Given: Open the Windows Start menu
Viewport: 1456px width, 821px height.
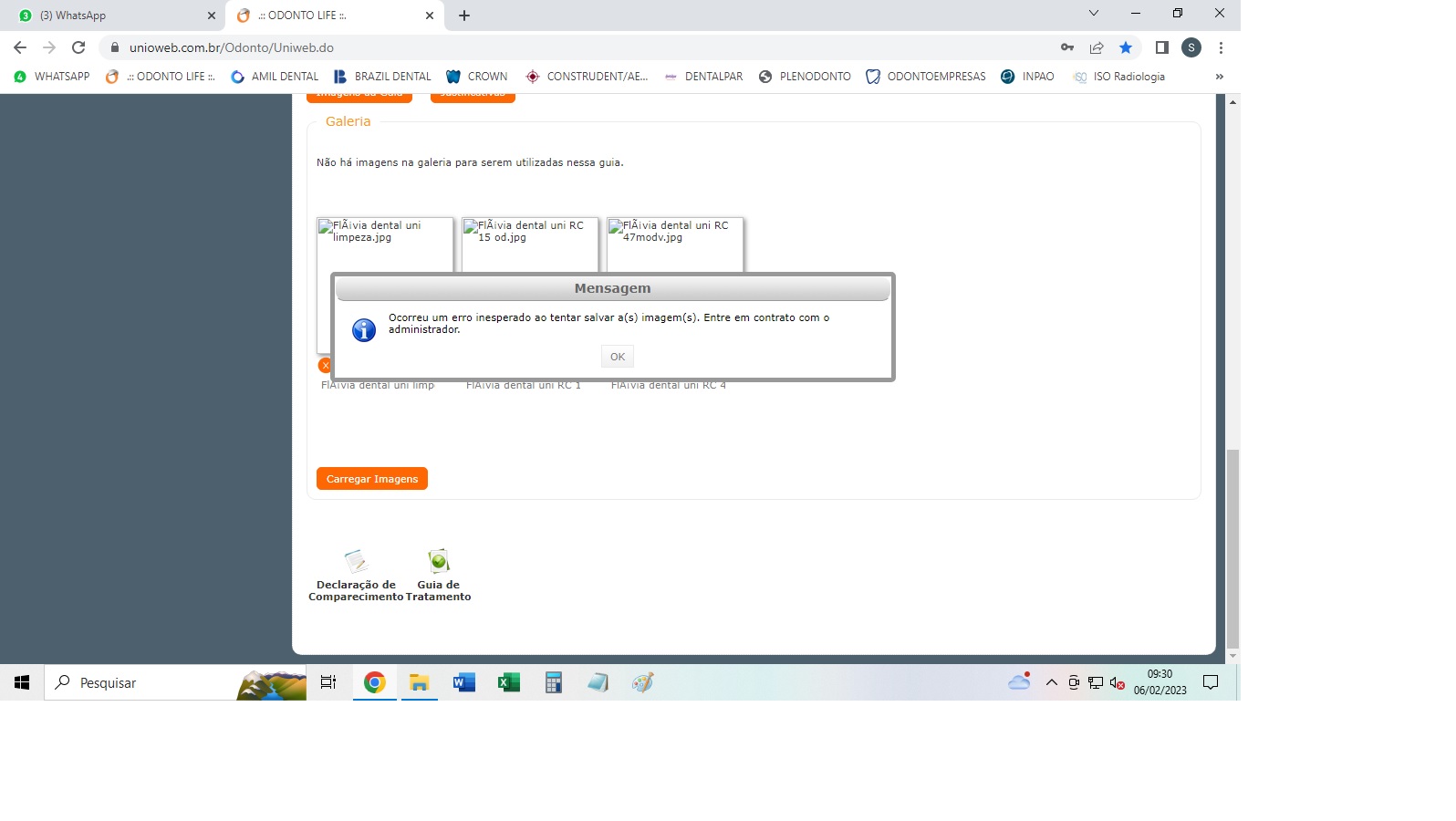Looking at the screenshot, I should 22,682.
